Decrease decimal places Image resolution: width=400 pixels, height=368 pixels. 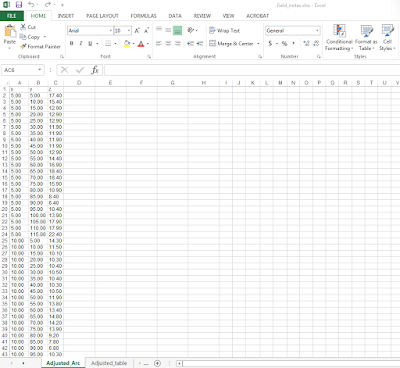click(316, 43)
